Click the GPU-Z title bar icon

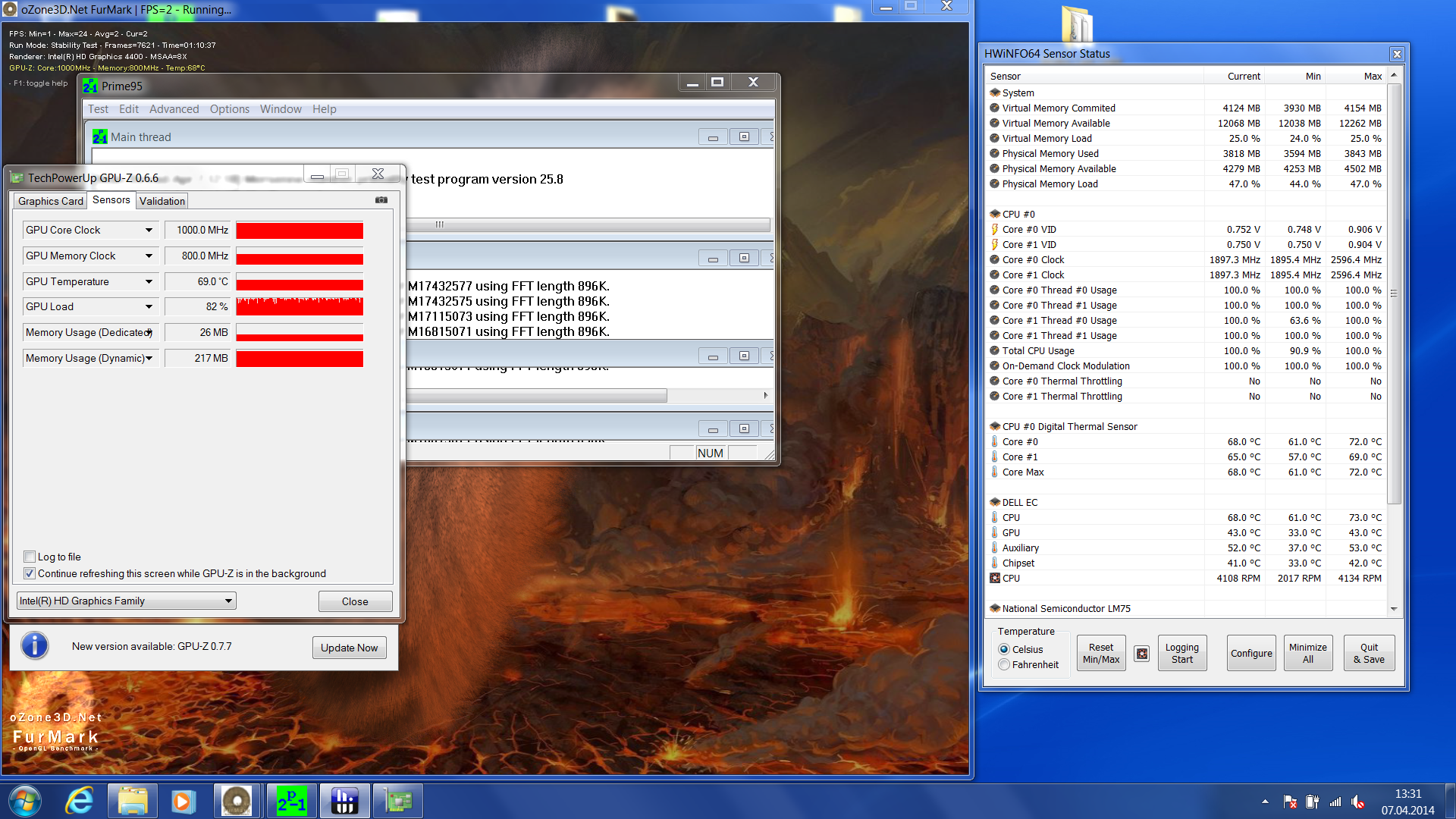(x=17, y=178)
